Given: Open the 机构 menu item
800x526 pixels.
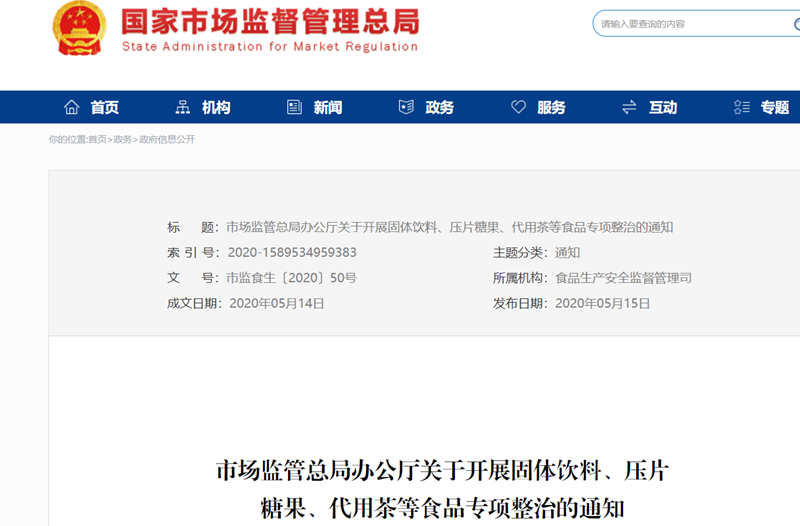Looking at the screenshot, I should 216,108.
